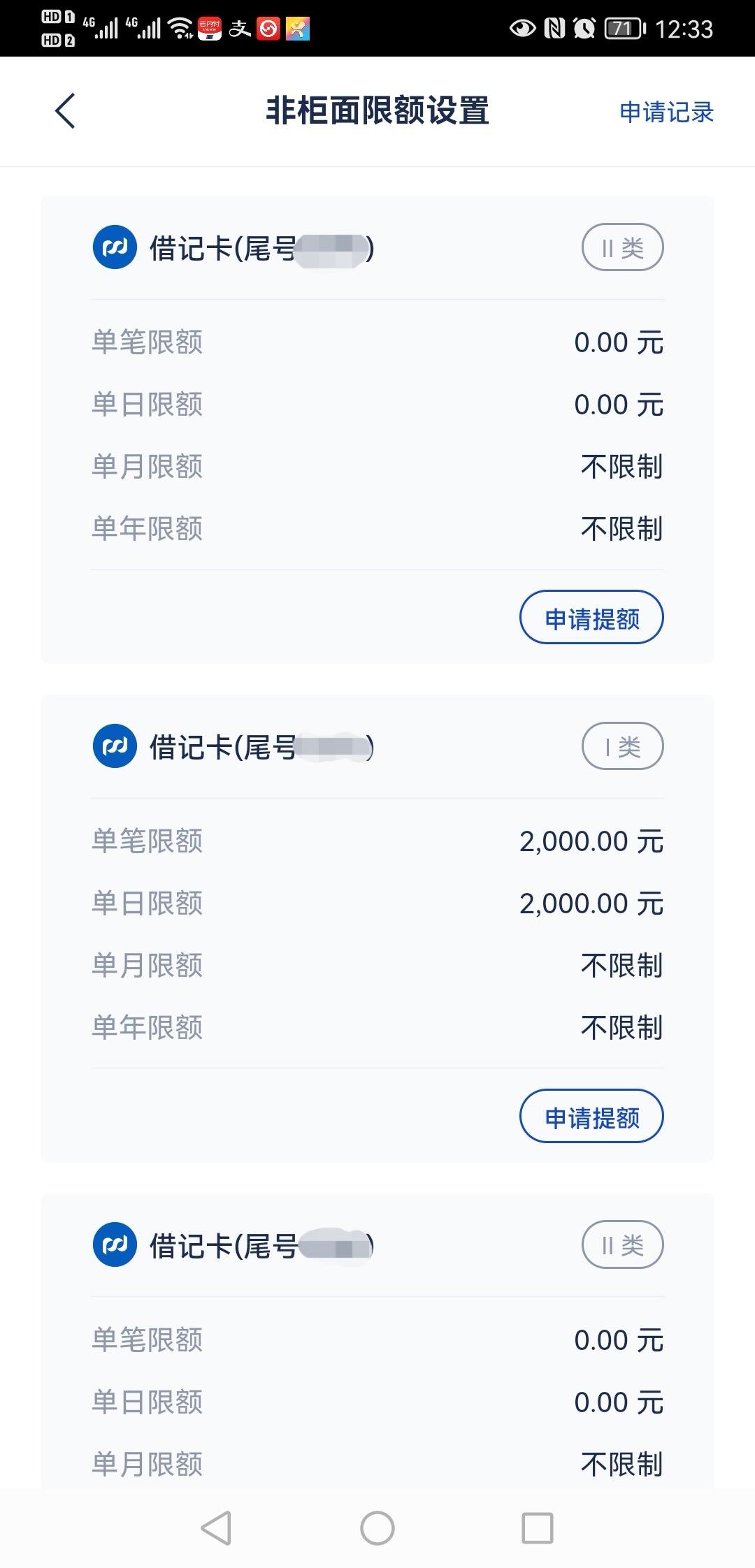Tap the Alipay icon in the status bar

point(240,29)
